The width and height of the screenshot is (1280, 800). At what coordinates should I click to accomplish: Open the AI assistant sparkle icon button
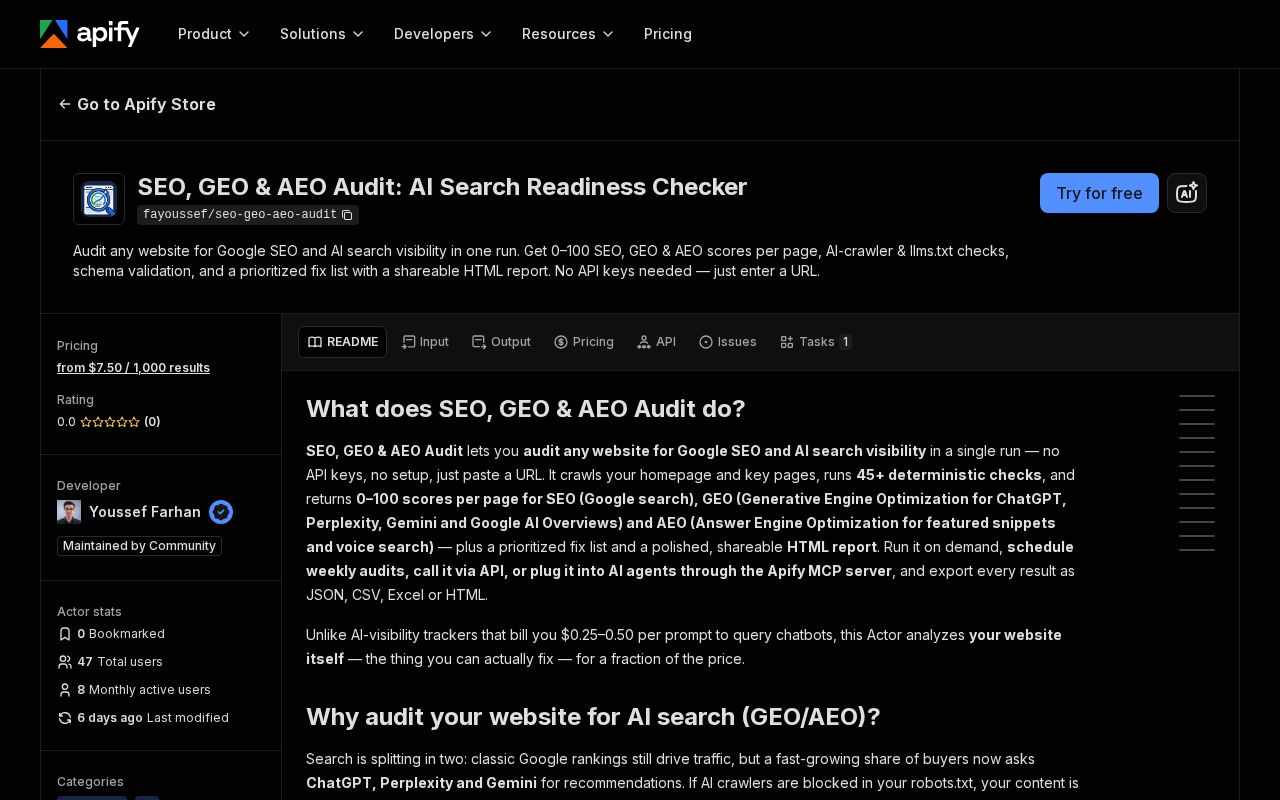[1187, 193]
